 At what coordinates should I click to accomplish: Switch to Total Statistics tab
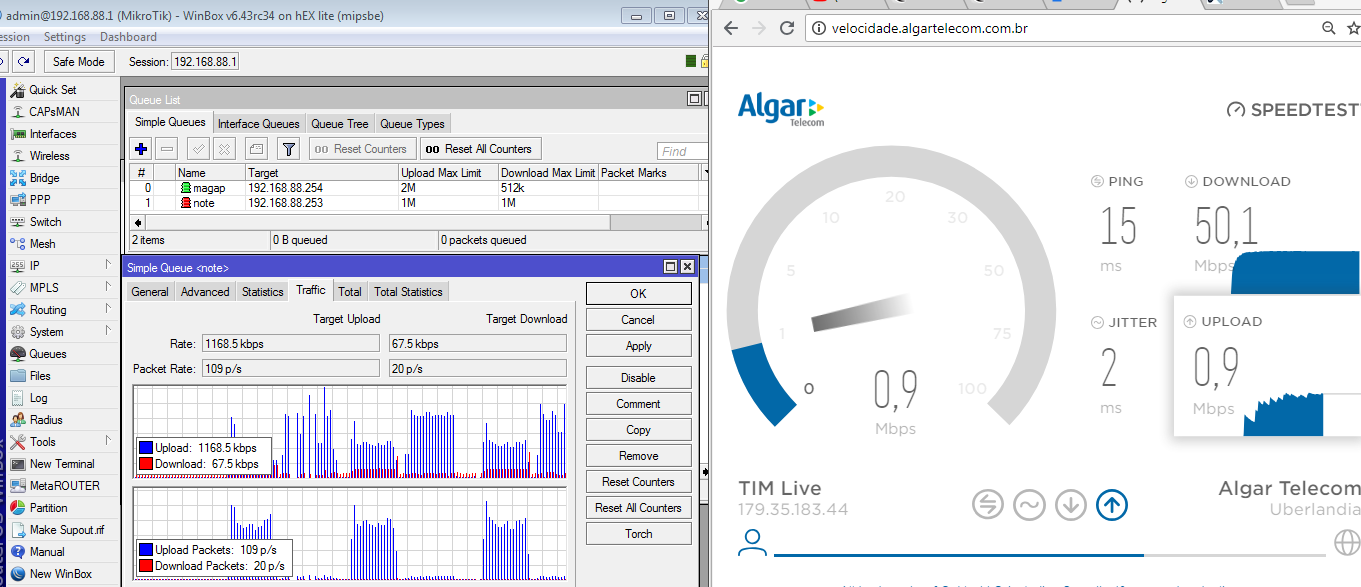point(408,292)
